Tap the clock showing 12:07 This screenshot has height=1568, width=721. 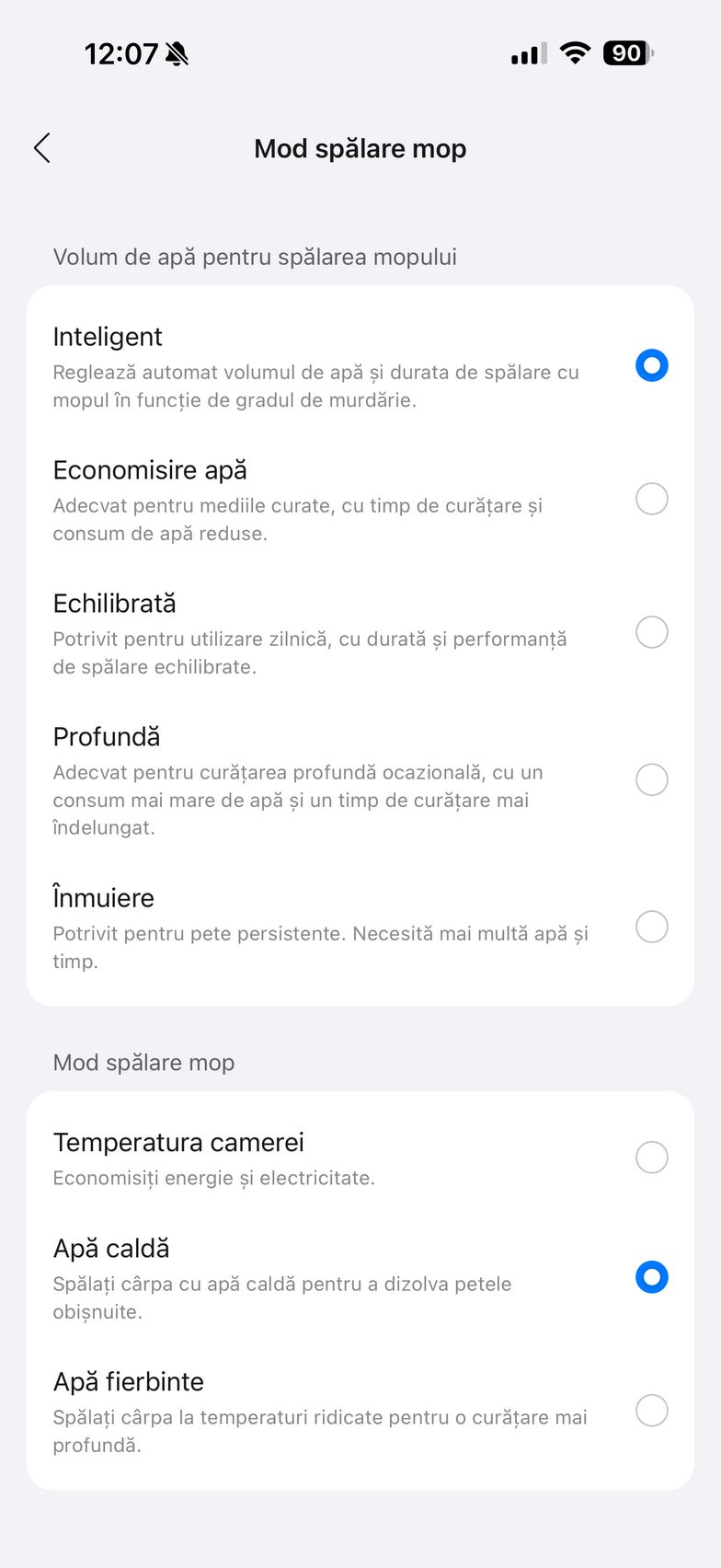pos(121,54)
